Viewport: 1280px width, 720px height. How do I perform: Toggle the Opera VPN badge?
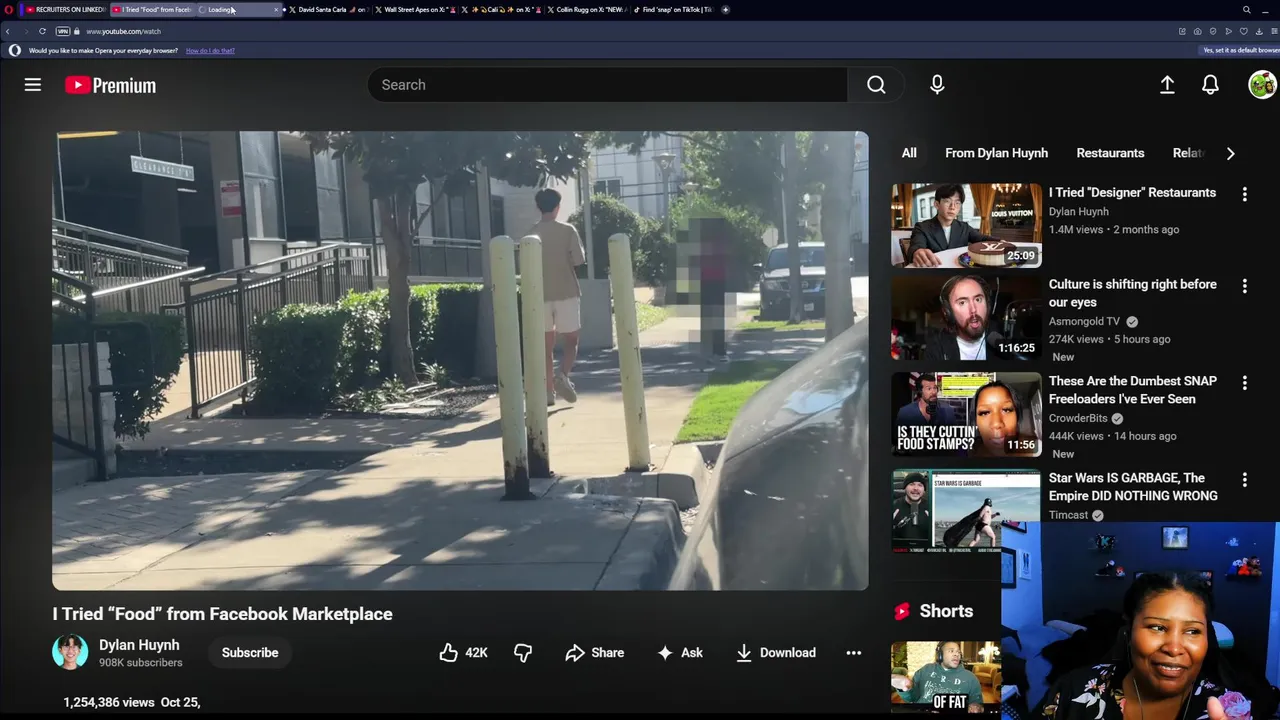tap(63, 31)
